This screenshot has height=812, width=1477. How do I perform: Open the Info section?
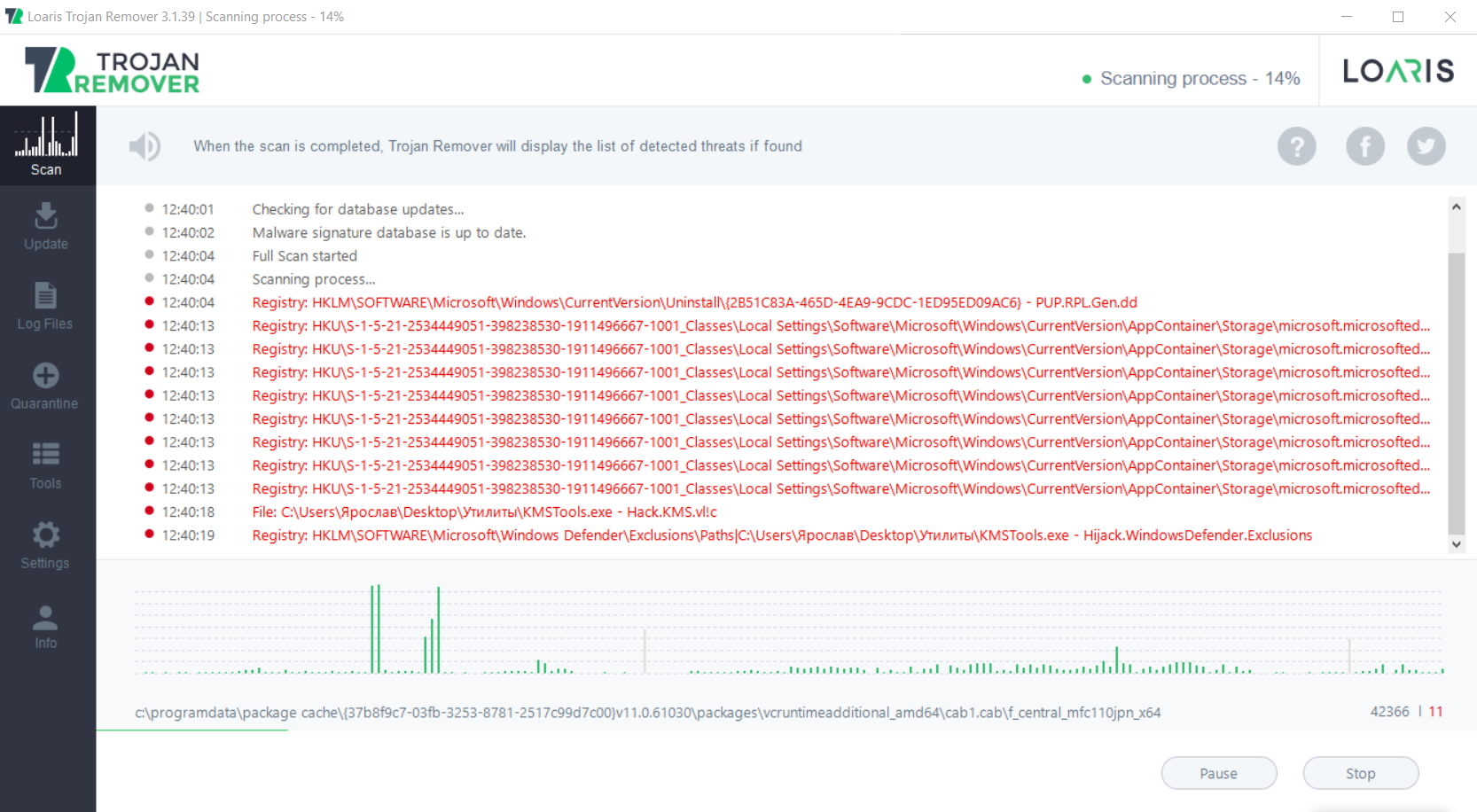(45, 626)
